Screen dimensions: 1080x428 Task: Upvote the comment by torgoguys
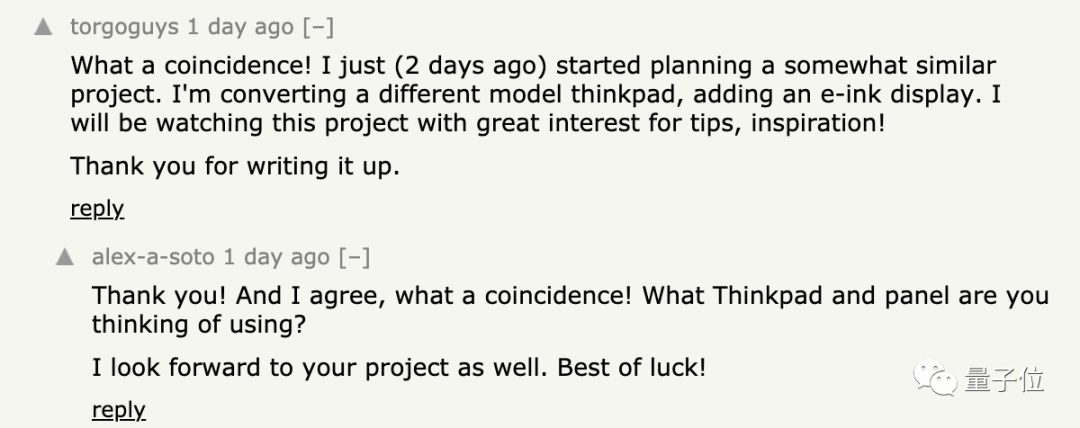click(x=43, y=27)
